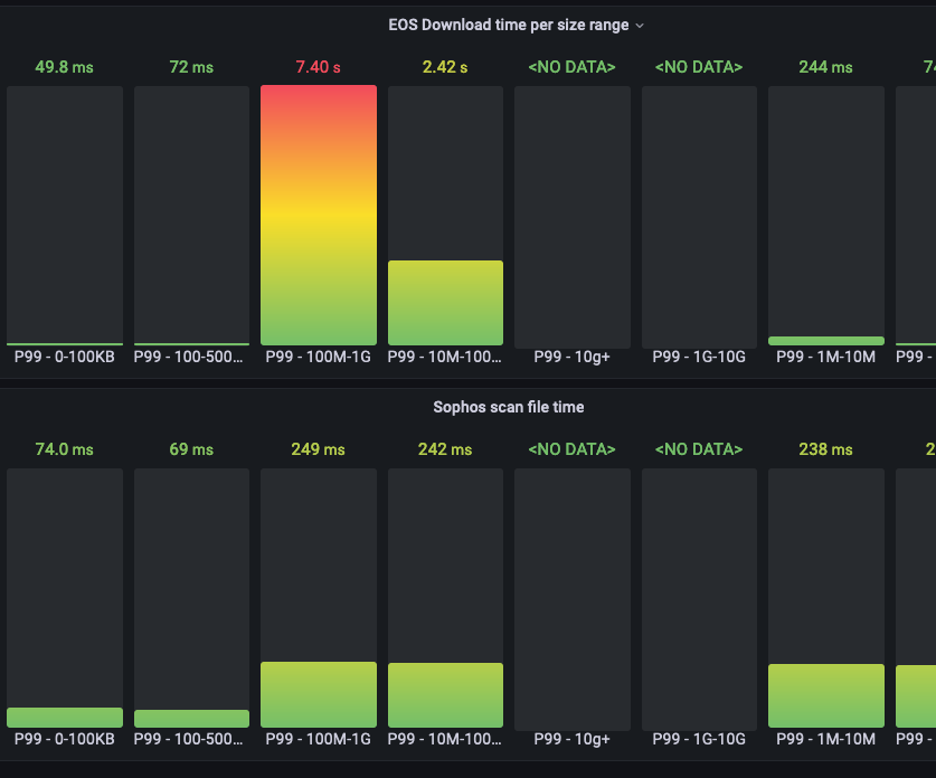Image resolution: width=936 pixels, height=778 pixels.
Task: Click the 10M-100 bar in Sophos scan panel
Action: (445, 695)
